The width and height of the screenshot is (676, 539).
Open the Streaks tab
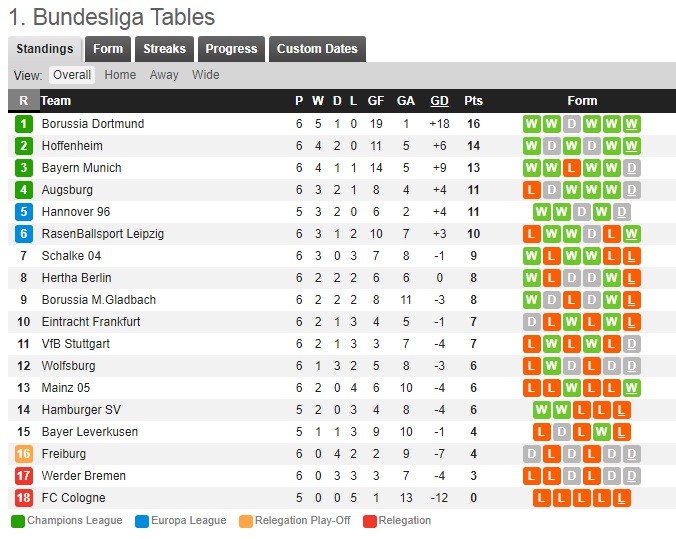pyautogui.click(x=164, y=49)
